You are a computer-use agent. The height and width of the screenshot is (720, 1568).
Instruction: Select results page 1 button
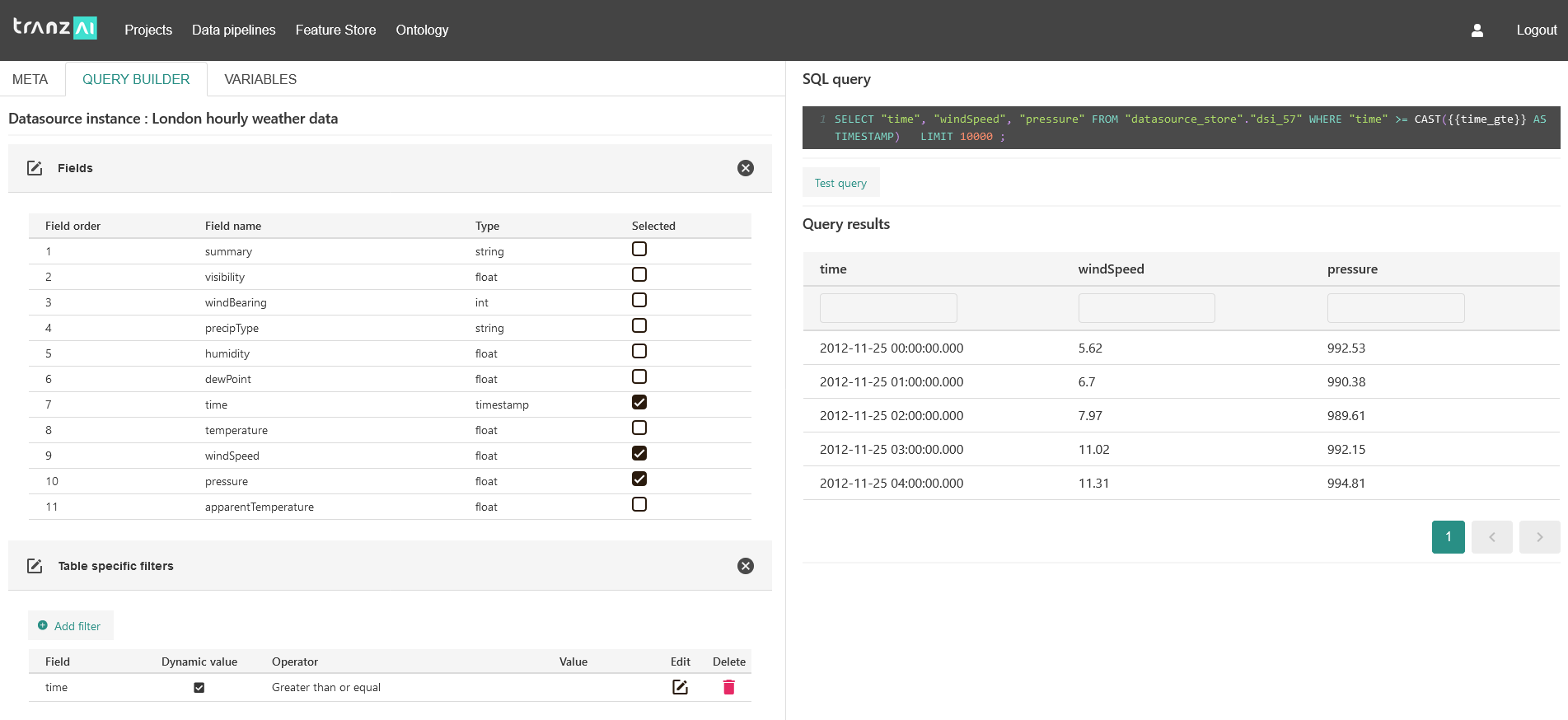click(1448, 537)
